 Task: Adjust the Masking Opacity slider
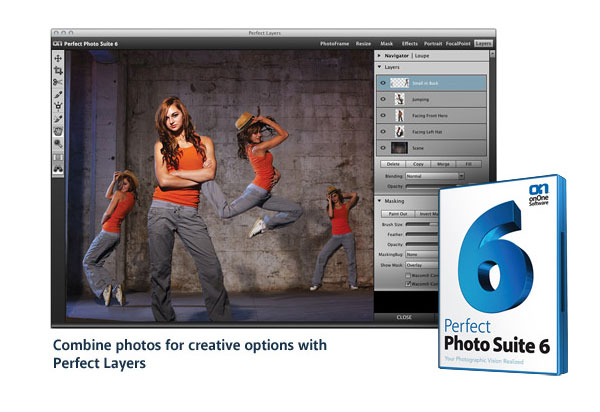[422, 244]
